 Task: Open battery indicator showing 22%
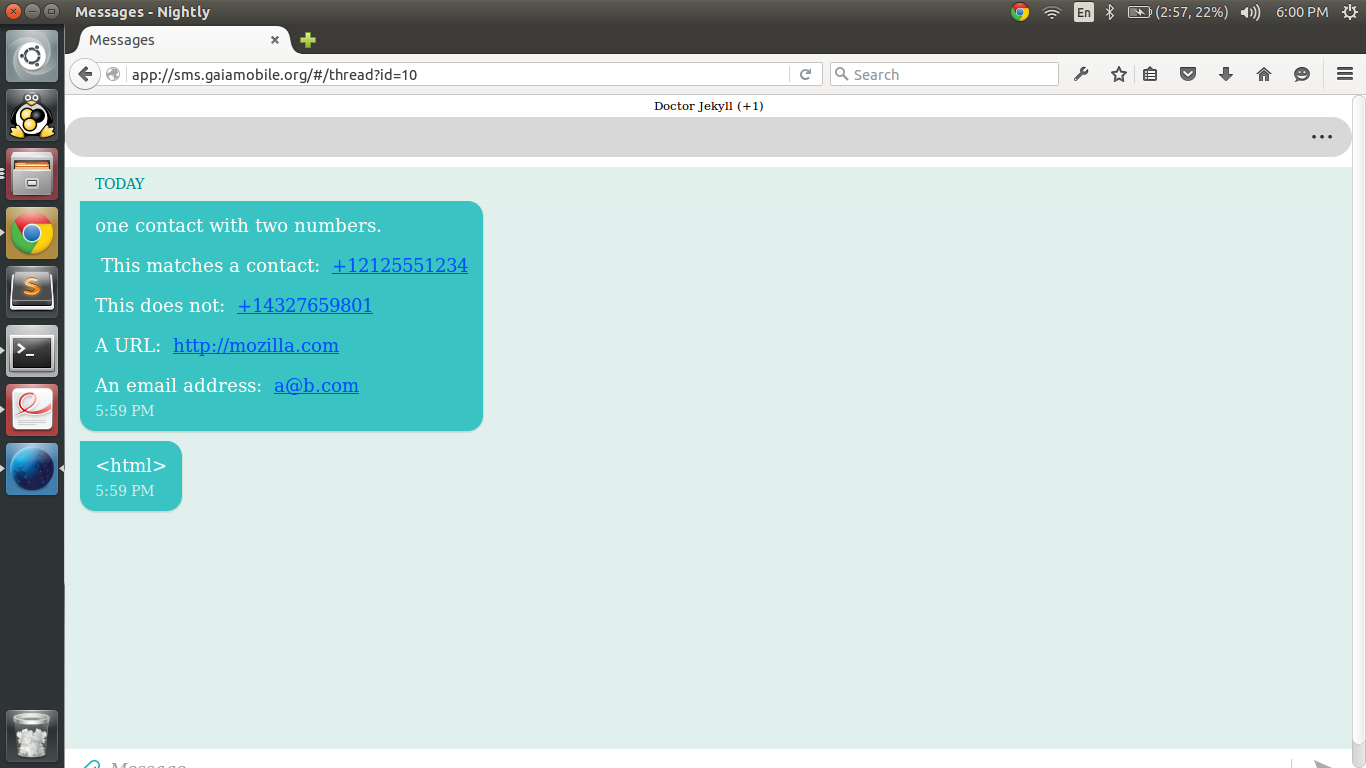coord(1178,12)
